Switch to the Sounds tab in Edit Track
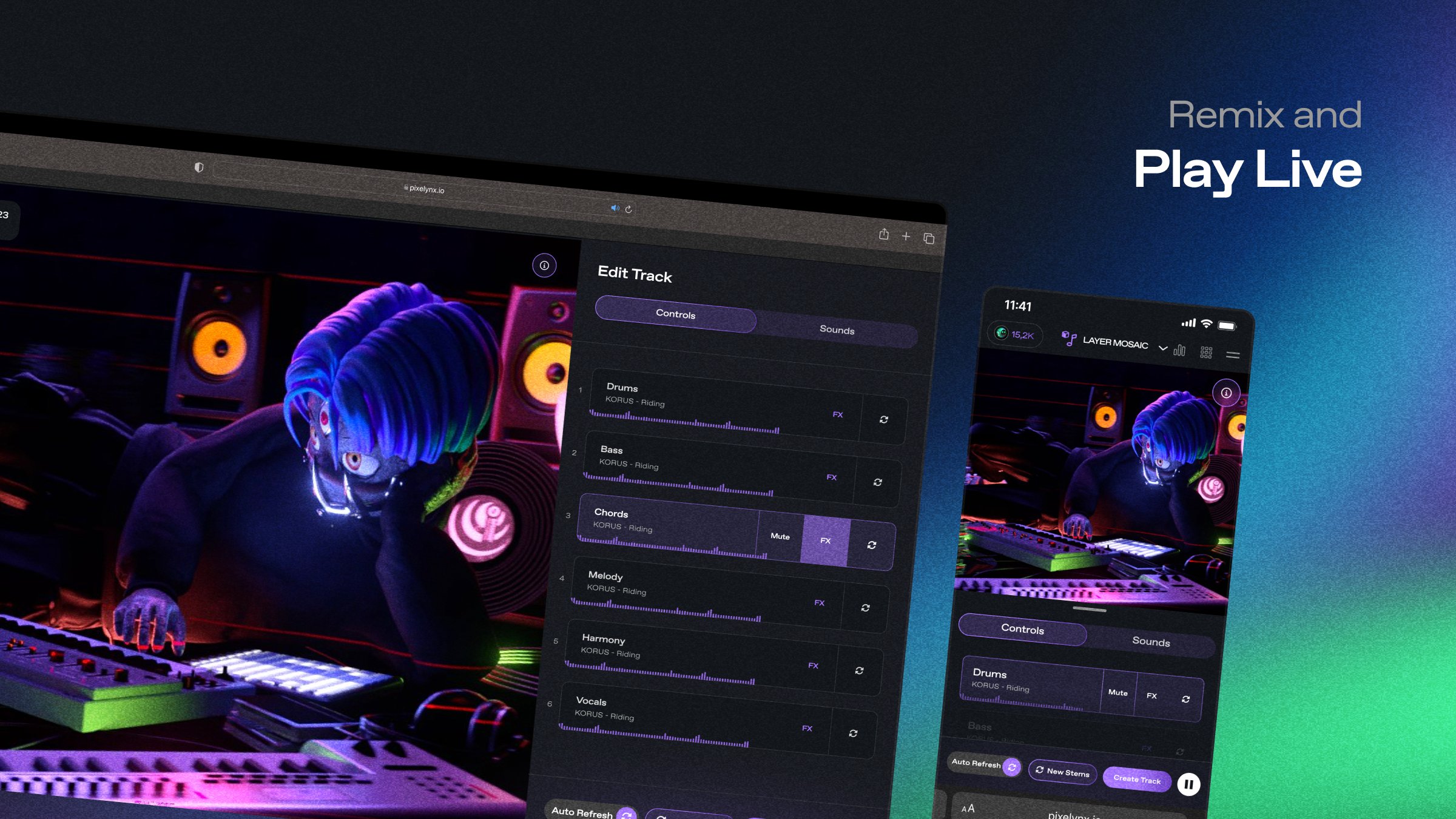Image resolution: width=1456 pixels, height=819 pixels. [837, 329]
